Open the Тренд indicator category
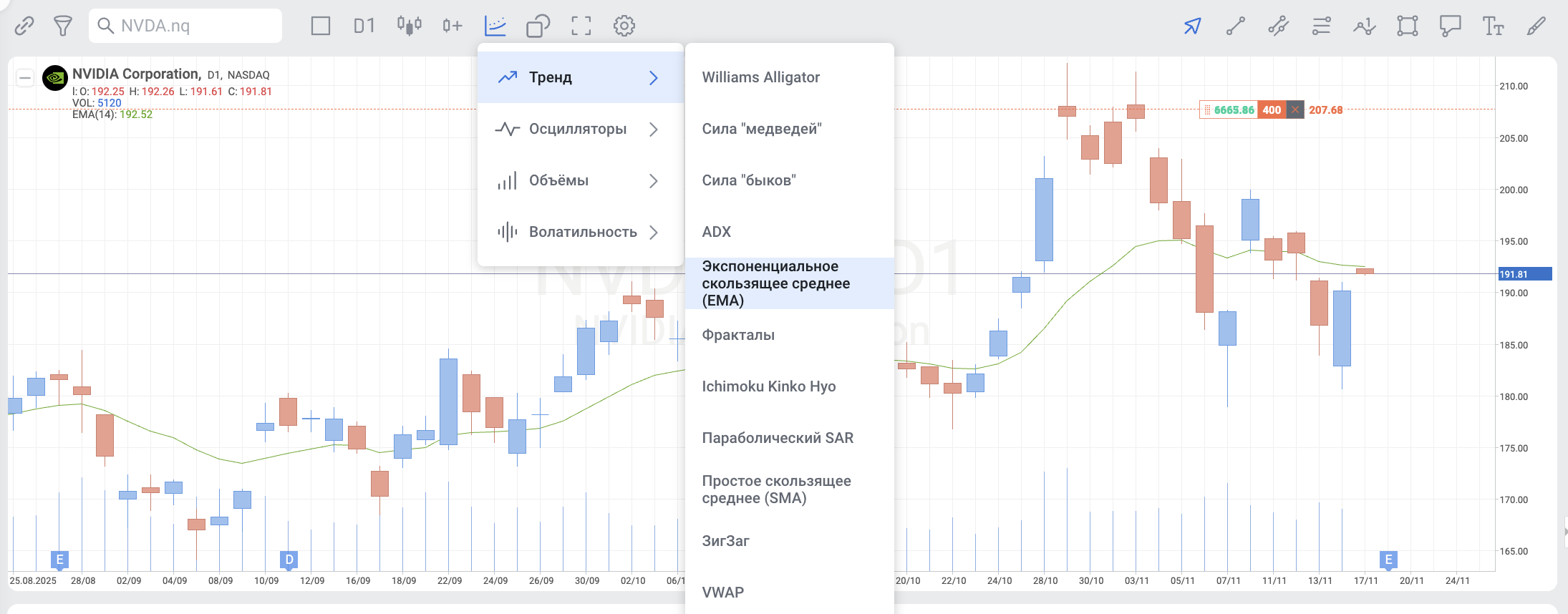 (x=581, y=77)
